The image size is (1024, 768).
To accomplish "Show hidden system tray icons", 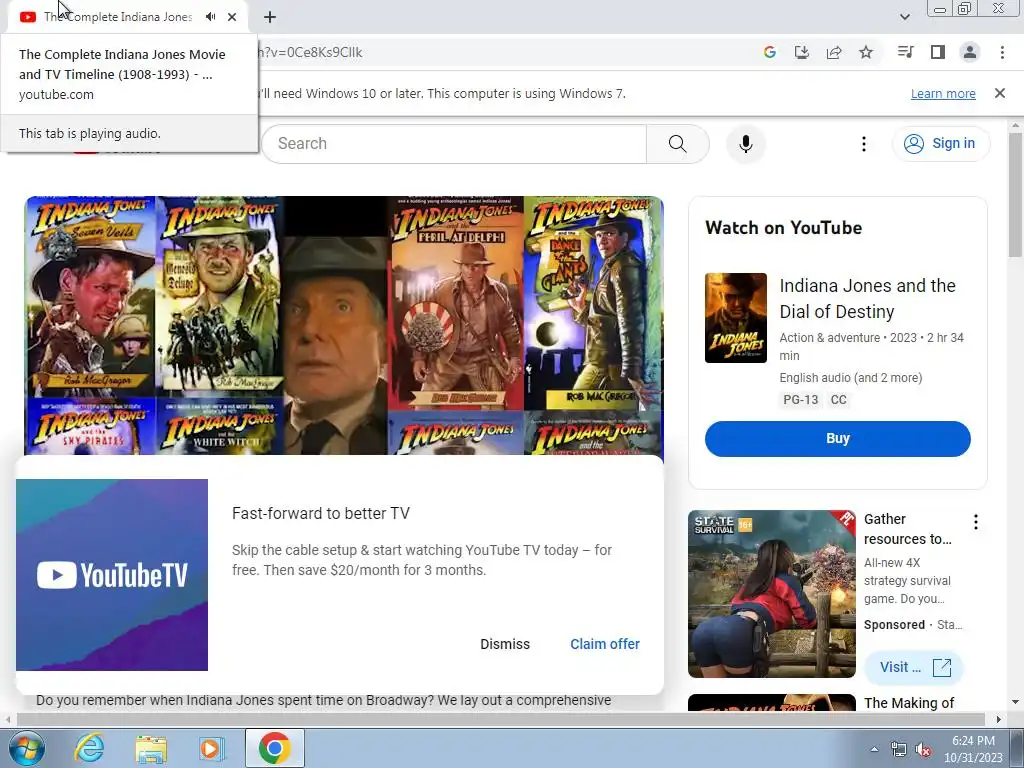I will click(874, 749).
